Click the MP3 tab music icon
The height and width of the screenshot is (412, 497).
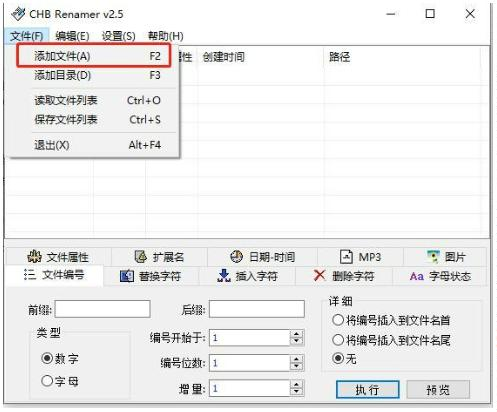346,256
